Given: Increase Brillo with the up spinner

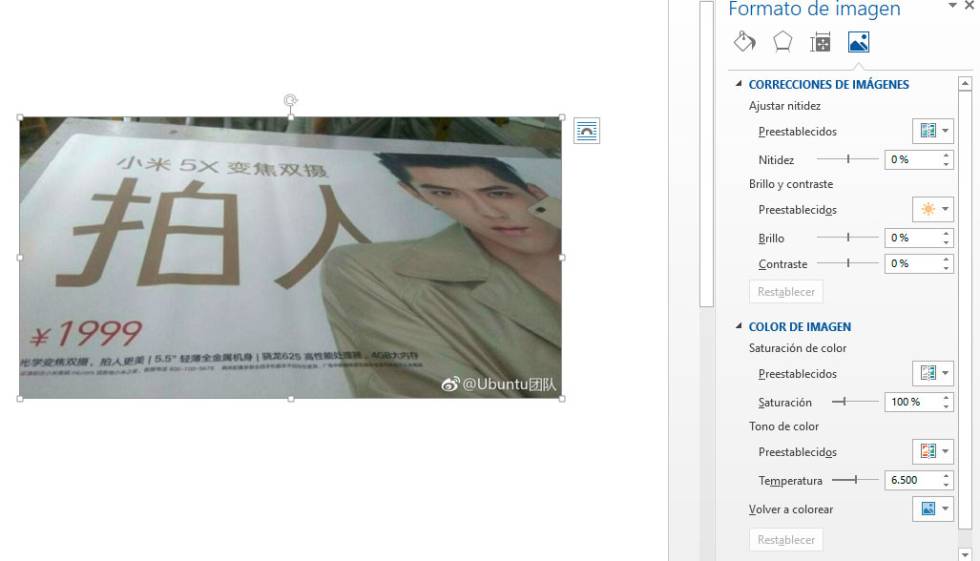Looking at the screenshot, I should (946, 234).
